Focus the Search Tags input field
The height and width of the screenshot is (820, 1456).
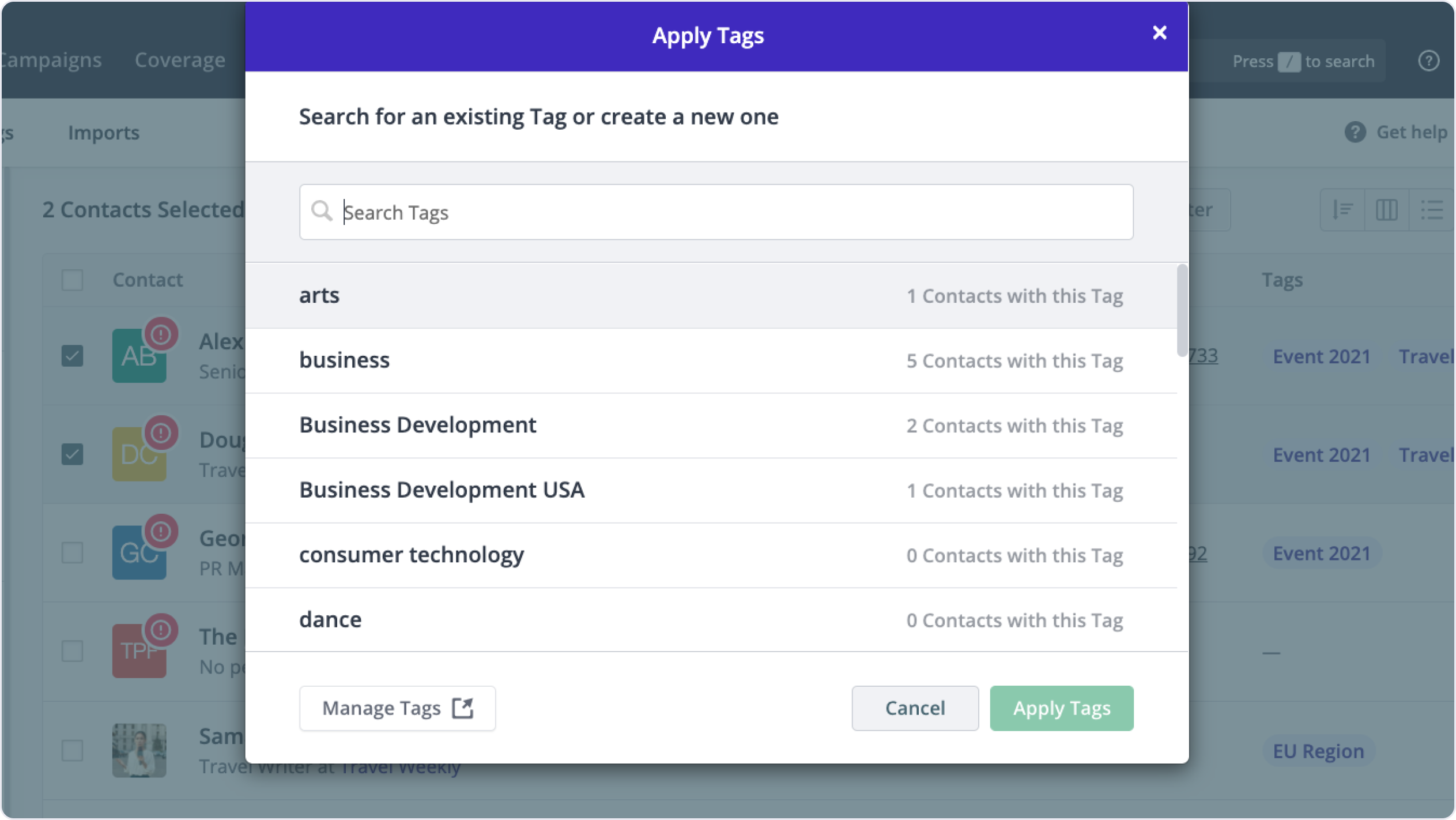click(x=716, y=212)
